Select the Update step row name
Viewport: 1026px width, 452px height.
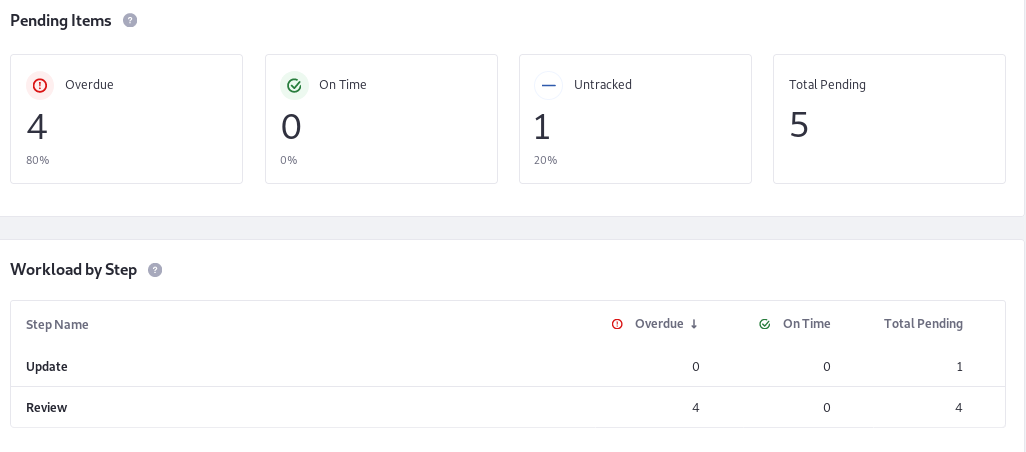point(46,366)
